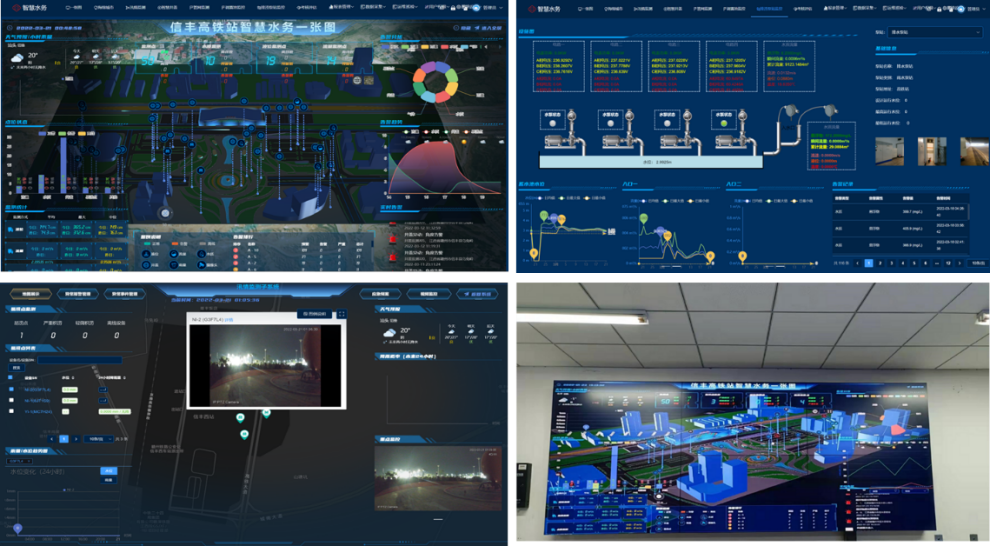This screenshot has width=990, height=546.
Task: Select the underlined active tab in the pump window navbar
Action: pyautogui.click(x=769, y=9)
